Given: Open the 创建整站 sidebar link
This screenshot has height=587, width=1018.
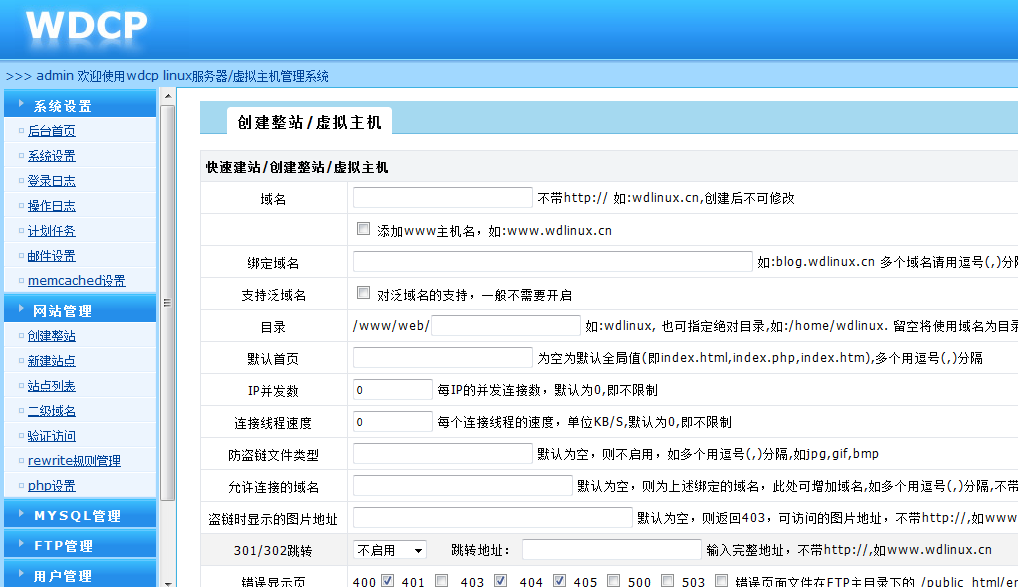Looking at the screenshot, I should [51, 336].
